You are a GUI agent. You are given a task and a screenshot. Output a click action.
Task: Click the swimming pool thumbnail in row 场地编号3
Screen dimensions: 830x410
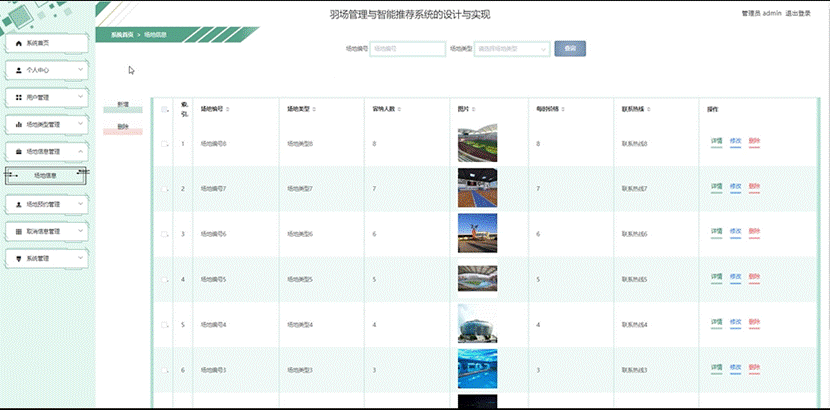pos(477,369)
